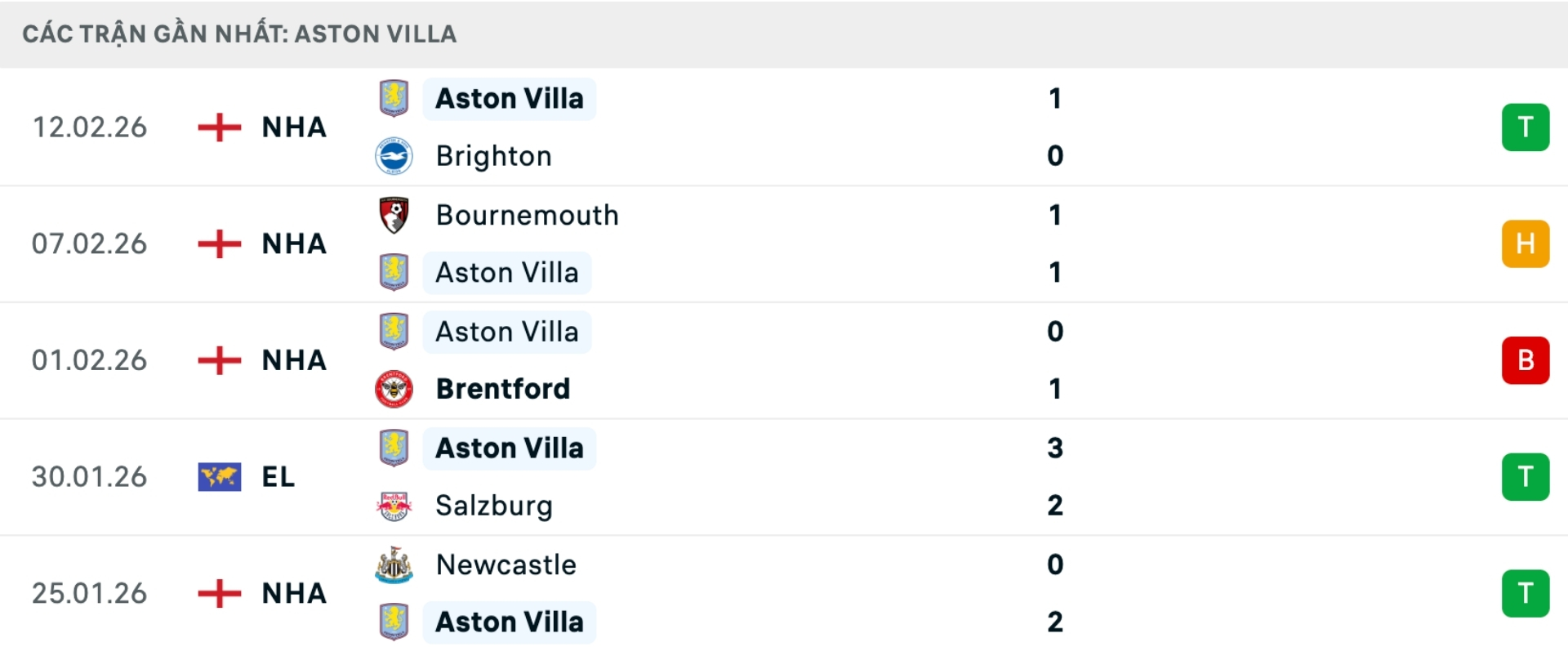Viewport: 1568px width, 647px height.
Task: Click the Europa League icon next to EL
Action: point(219,476)
